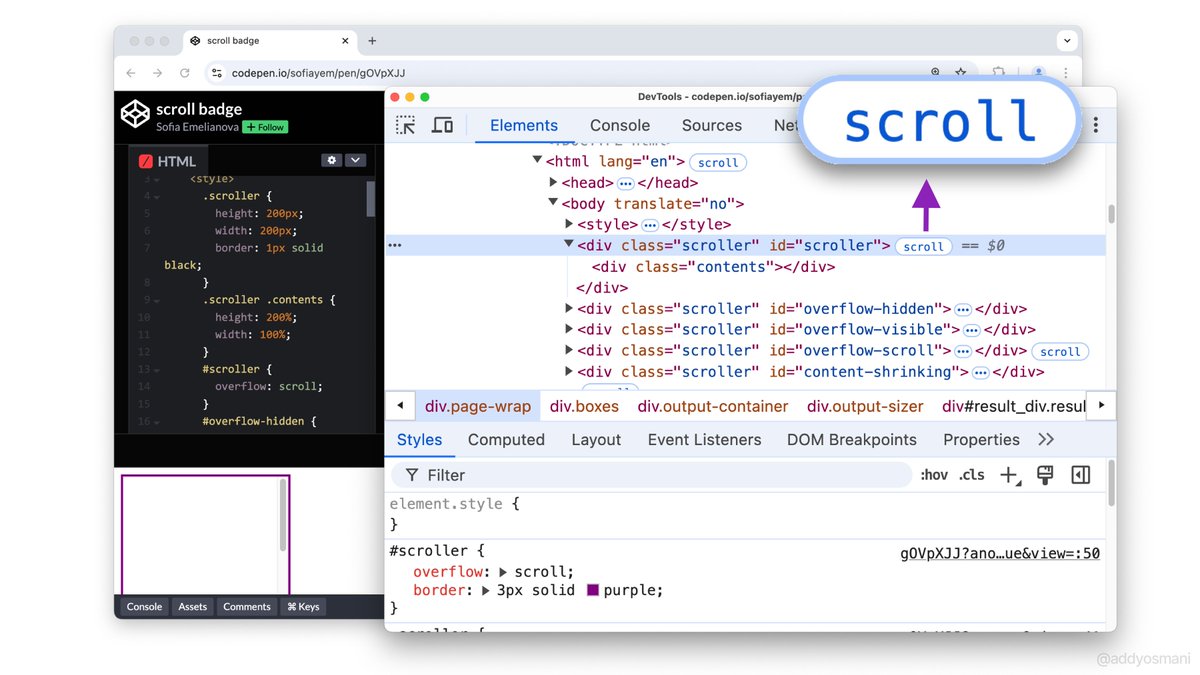The height and width of the screenshot is (675, 1200).
Task: Open a new Chrome tab with the plus icon
Action: coord(372,41)
